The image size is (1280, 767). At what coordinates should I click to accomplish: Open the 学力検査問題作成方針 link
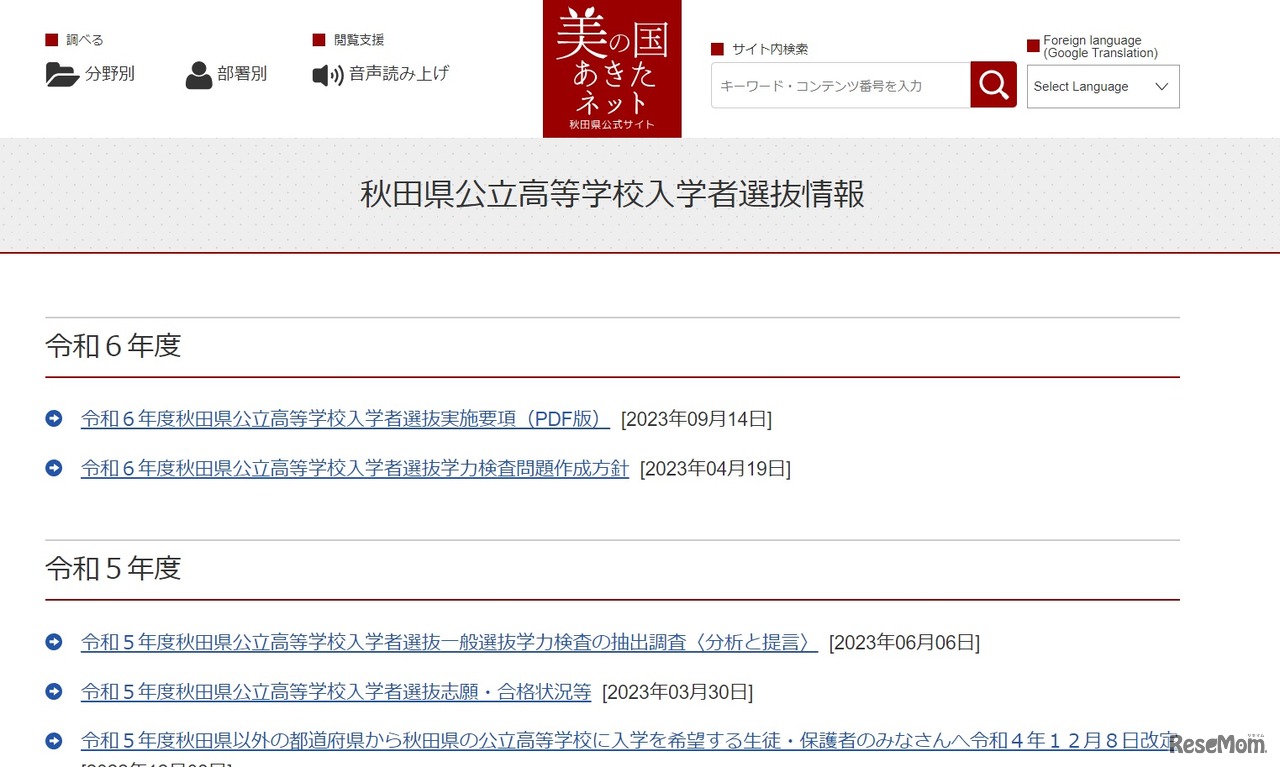pos(354,468)
